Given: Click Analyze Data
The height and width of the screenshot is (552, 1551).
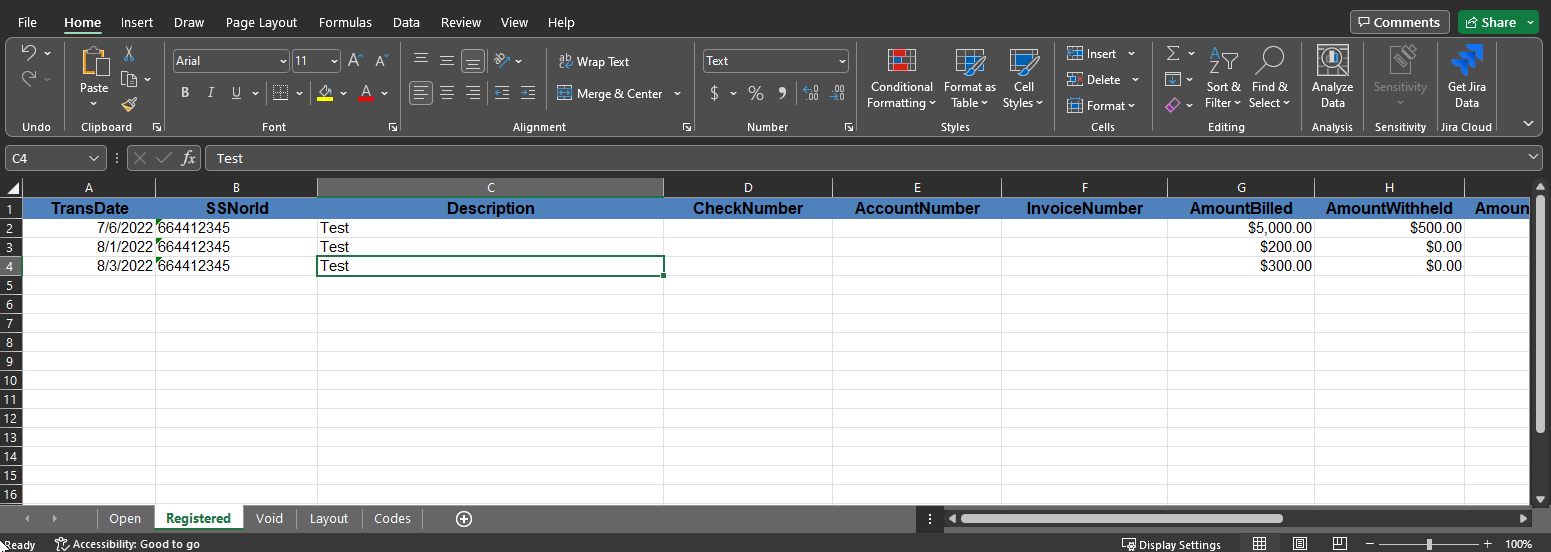Looking at the screenshot, I should 1332,78.
